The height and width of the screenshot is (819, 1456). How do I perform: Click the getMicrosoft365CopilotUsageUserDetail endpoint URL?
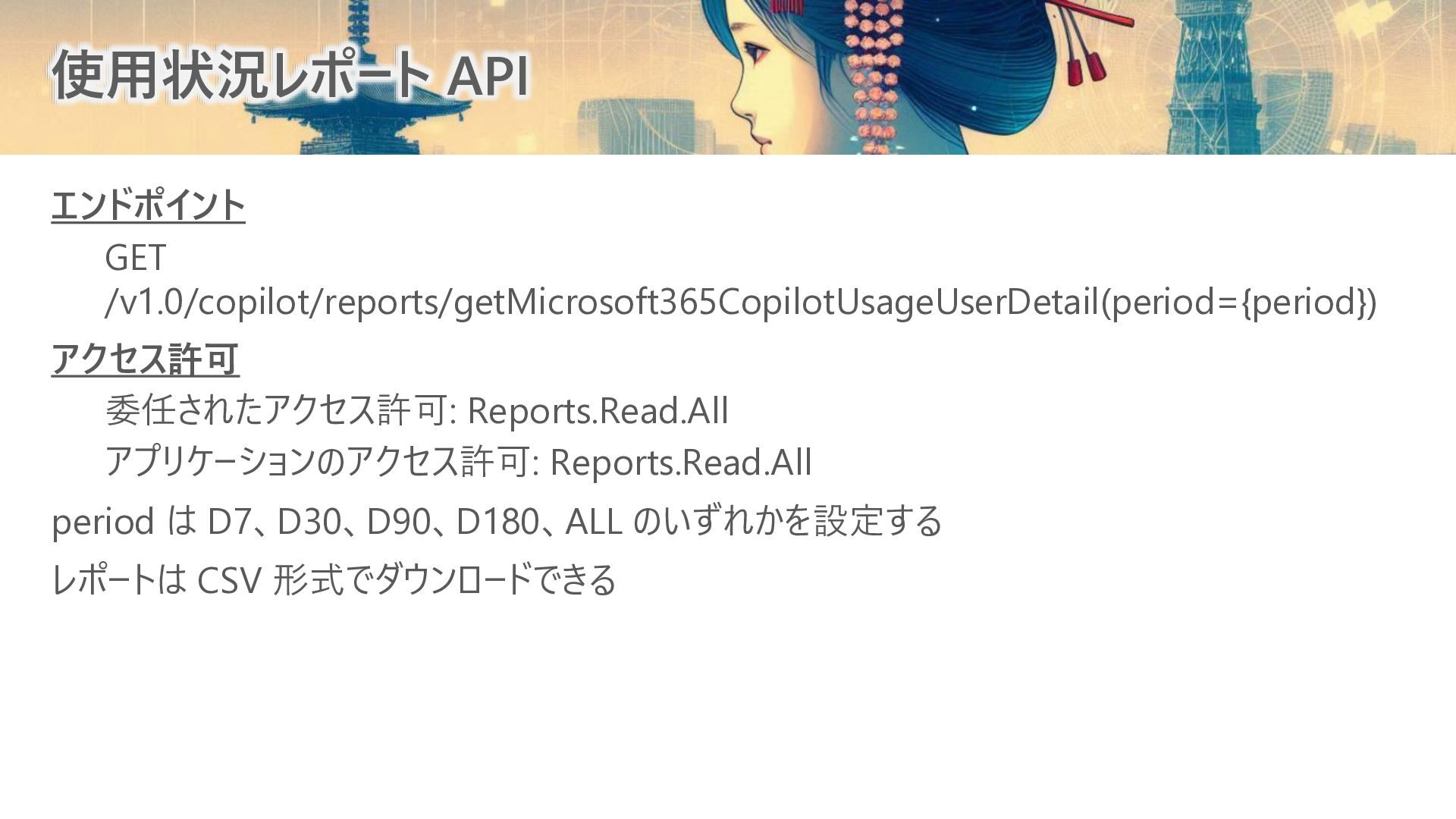740,302
